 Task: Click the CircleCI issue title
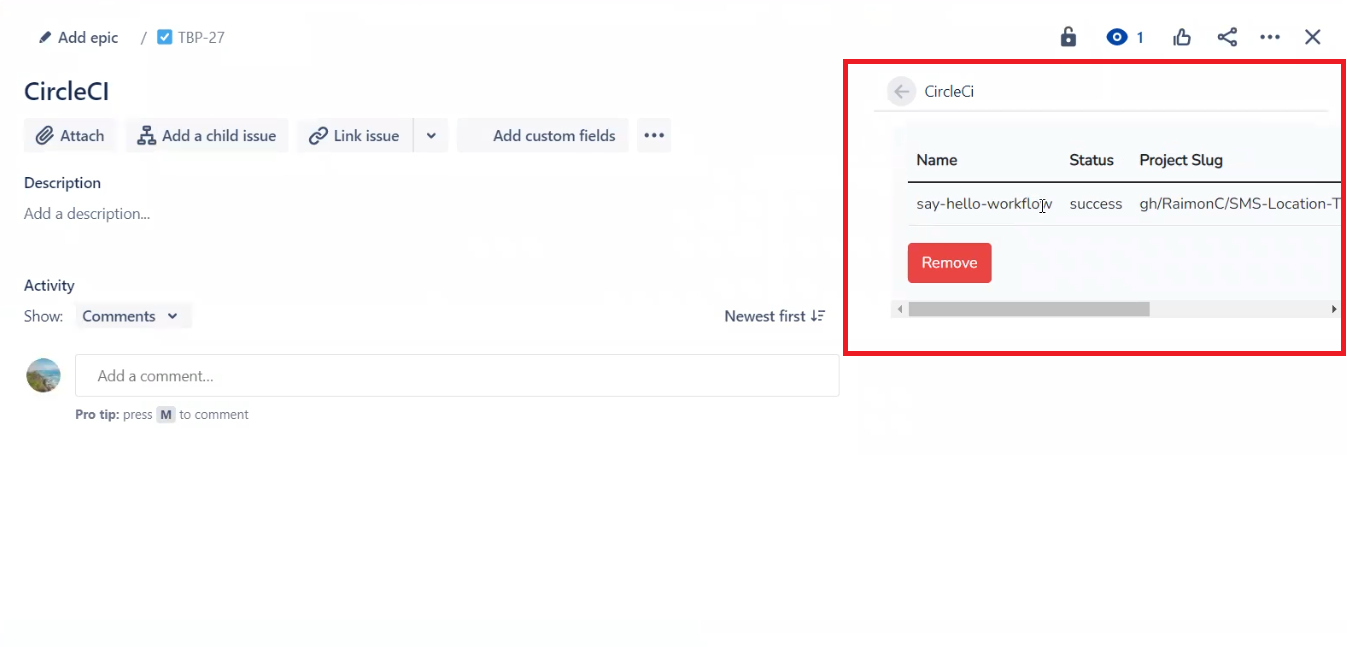[x=66, y=91]
